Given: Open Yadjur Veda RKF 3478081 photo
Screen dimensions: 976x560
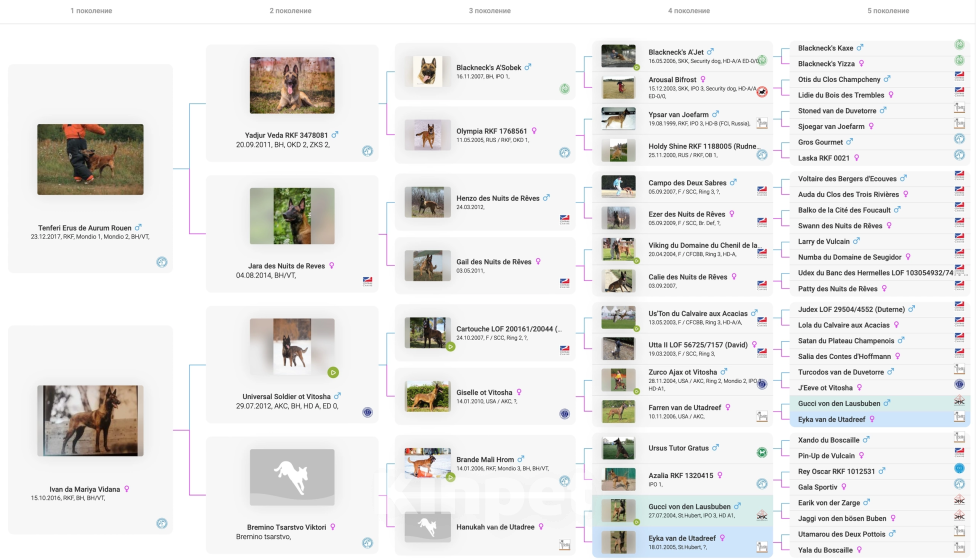Looking at the screenshot, I should 292,85.
